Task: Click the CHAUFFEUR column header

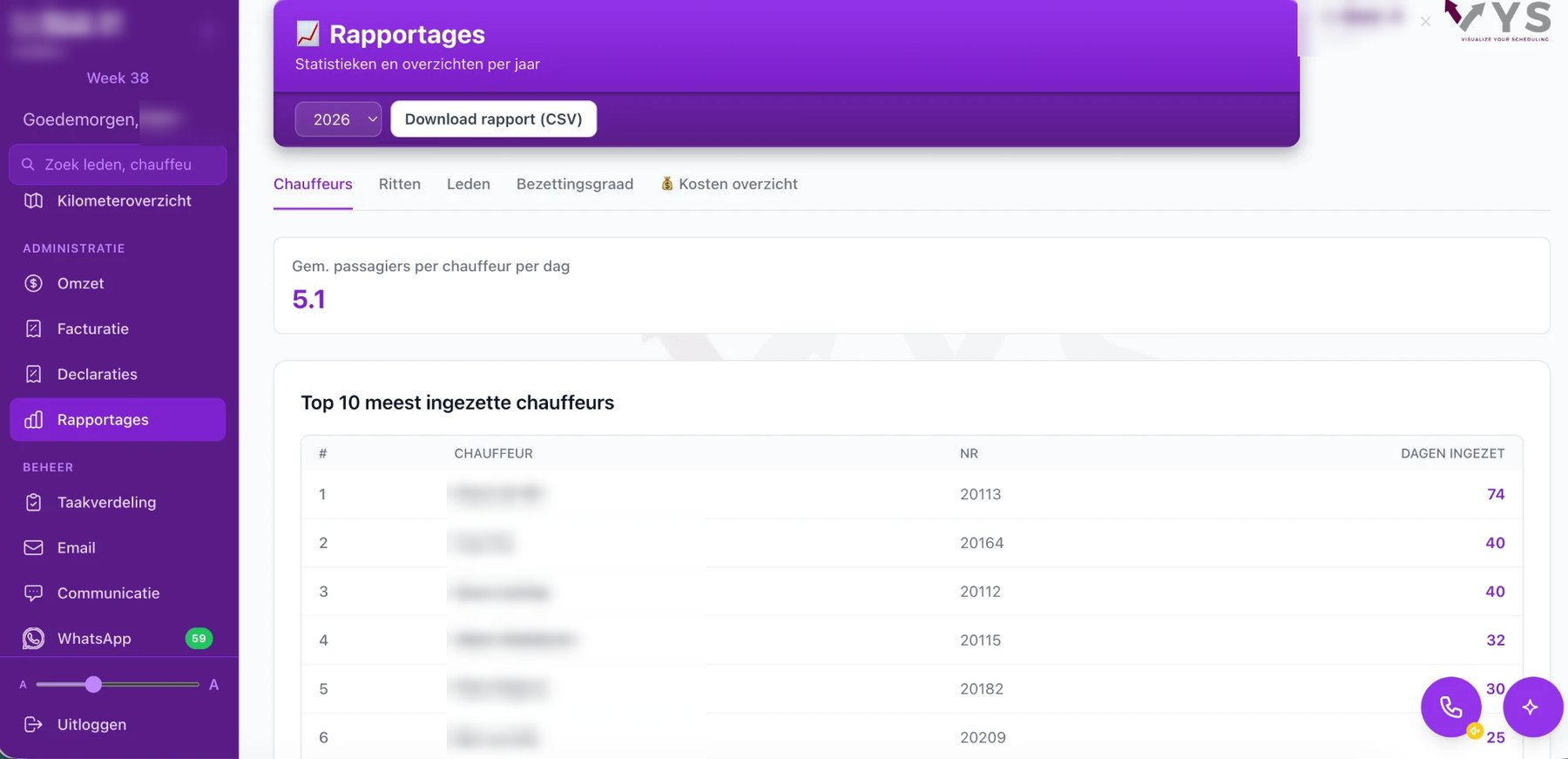Action: pyautogui.click(x=493, y=453)
